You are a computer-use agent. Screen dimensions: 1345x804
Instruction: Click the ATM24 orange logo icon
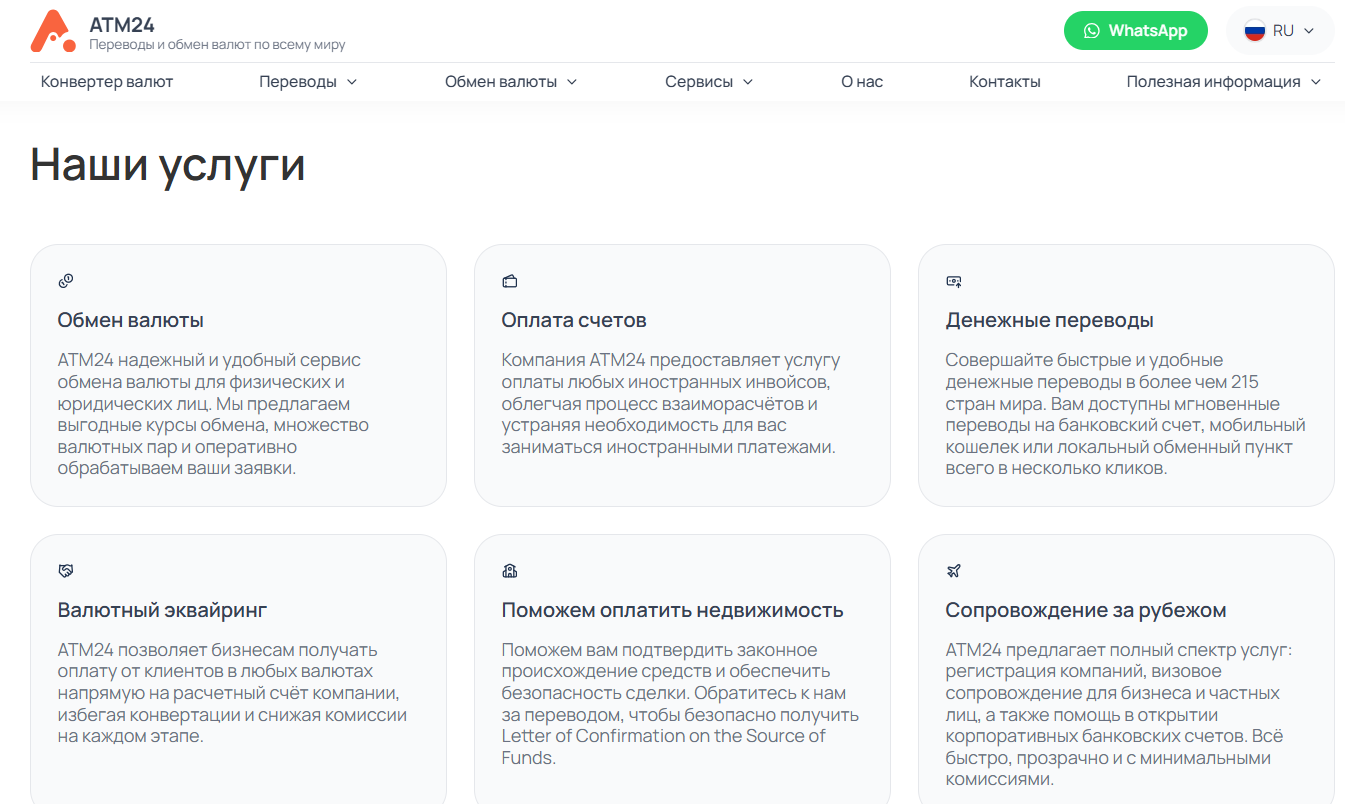[53, 31]
